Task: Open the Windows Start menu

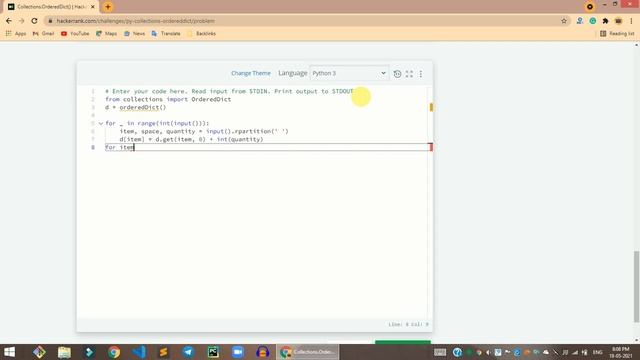Action: (9, 352)
